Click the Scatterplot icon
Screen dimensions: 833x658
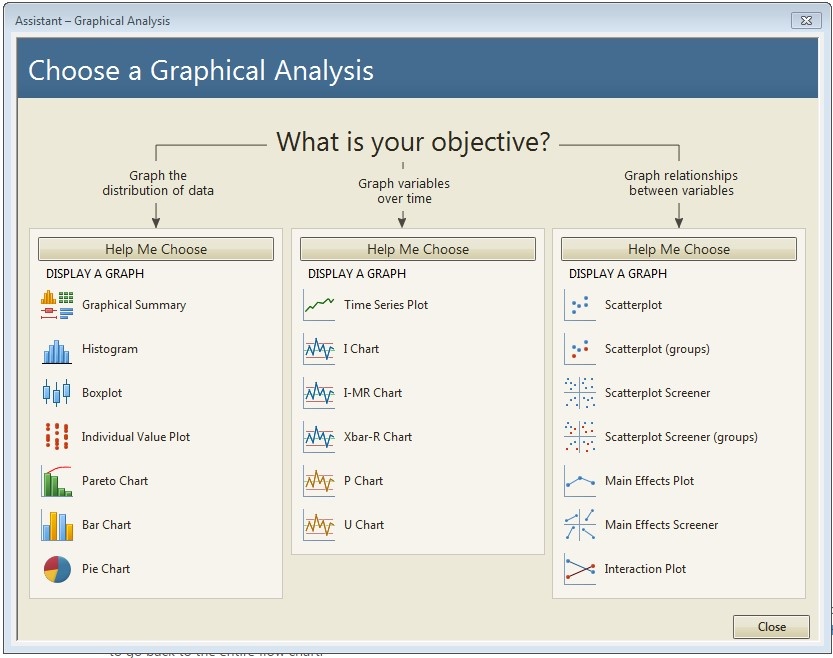580,305
